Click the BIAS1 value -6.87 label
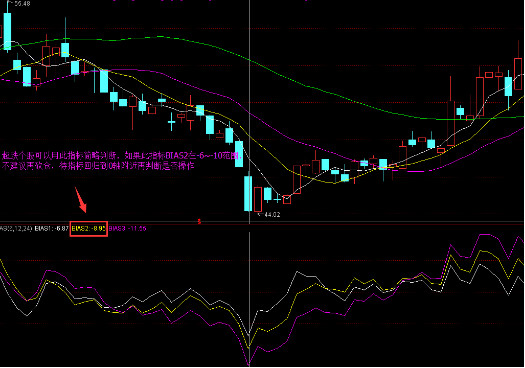This screenshot has width=525, height=368. [51, 229]
